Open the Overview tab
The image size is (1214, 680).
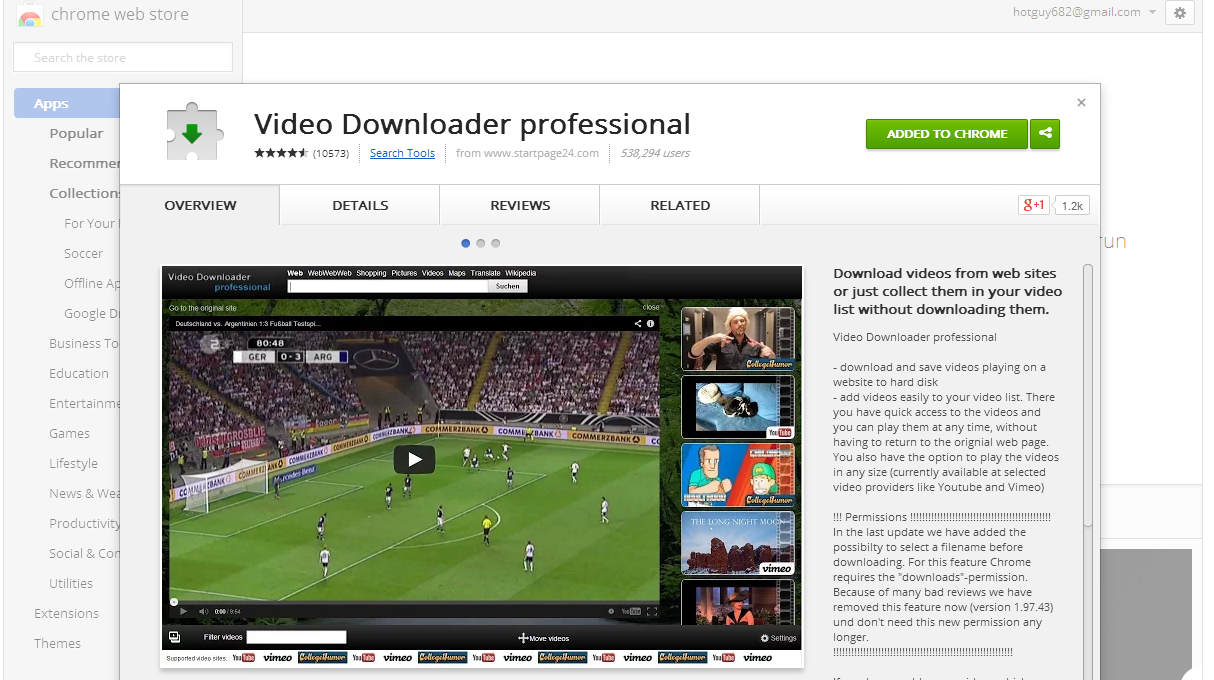click(200, 205)
